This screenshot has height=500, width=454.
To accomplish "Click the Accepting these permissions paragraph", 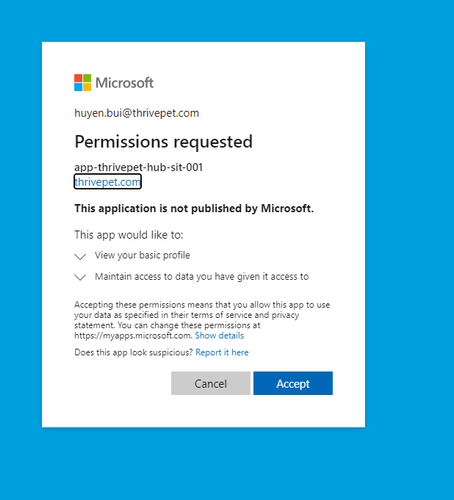I will click(x=202, y=320).
